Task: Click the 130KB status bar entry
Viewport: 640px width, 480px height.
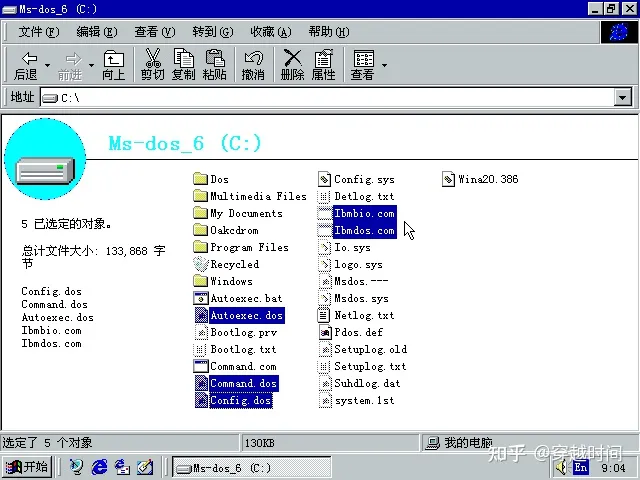Action: click(x=329, y=443)
